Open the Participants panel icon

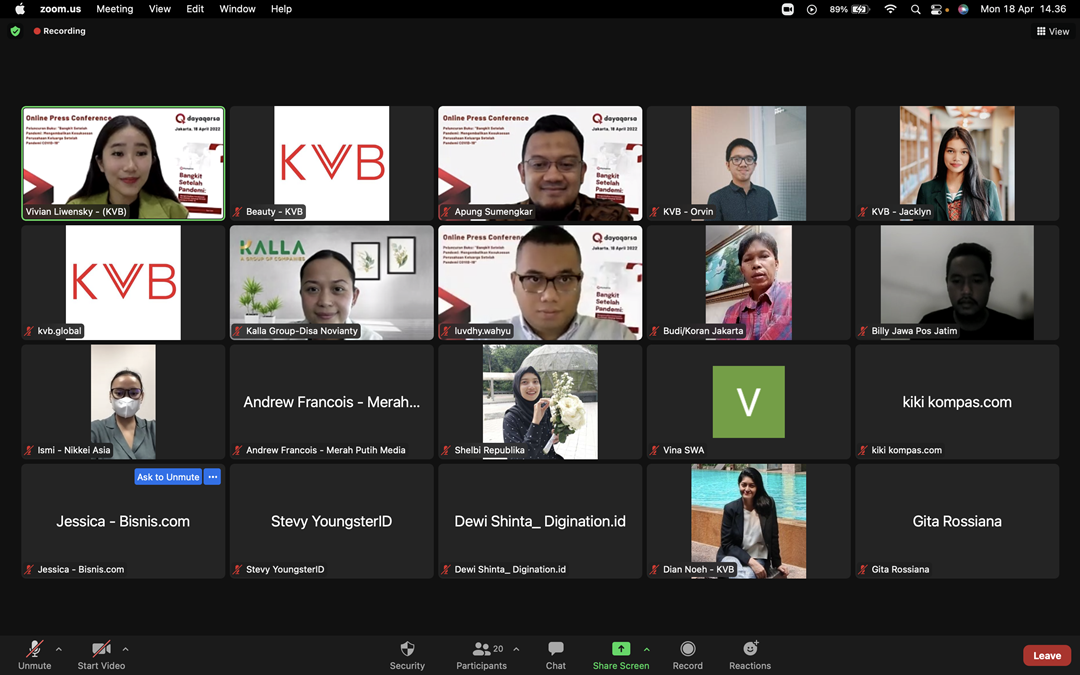point(482,649)
